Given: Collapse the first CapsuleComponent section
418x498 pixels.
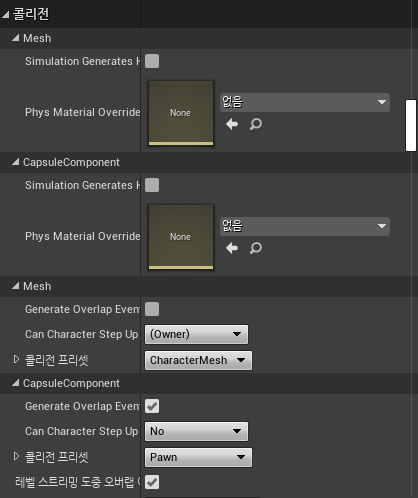Looking at the screenshot, I should [16, 162].
